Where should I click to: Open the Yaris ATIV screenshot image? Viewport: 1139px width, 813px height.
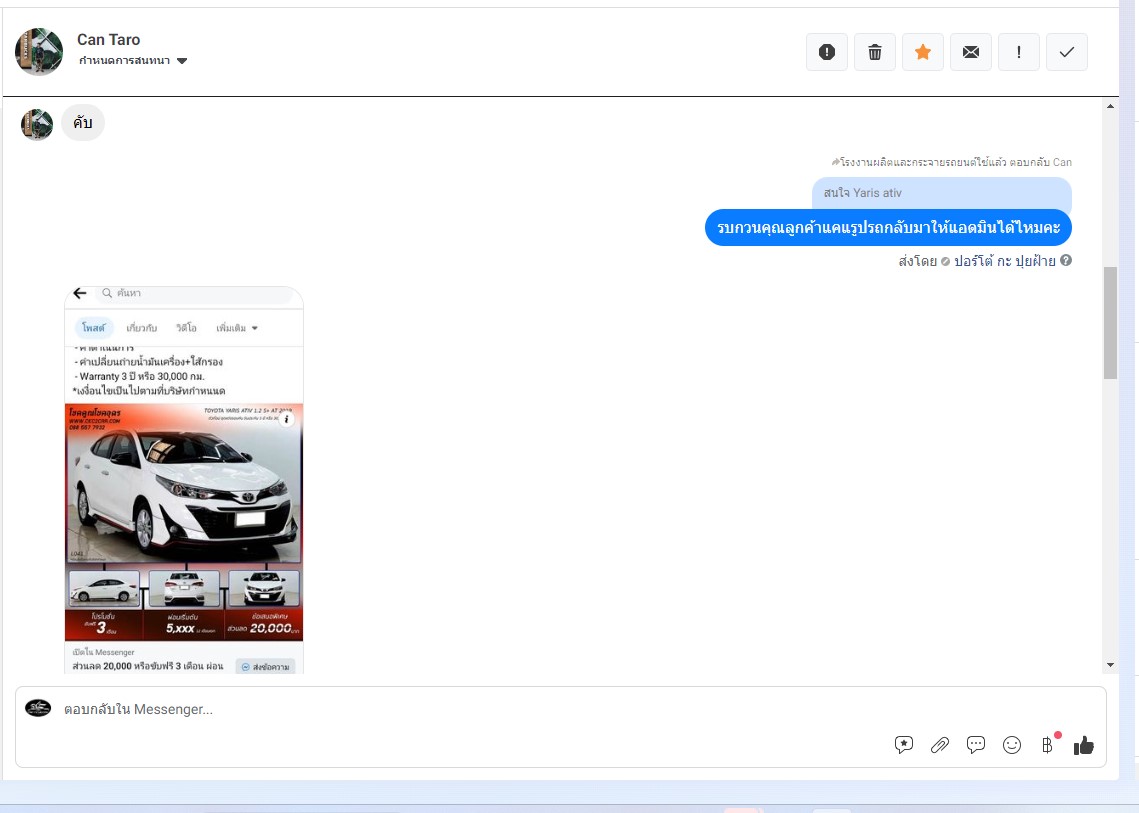[184, 480]
